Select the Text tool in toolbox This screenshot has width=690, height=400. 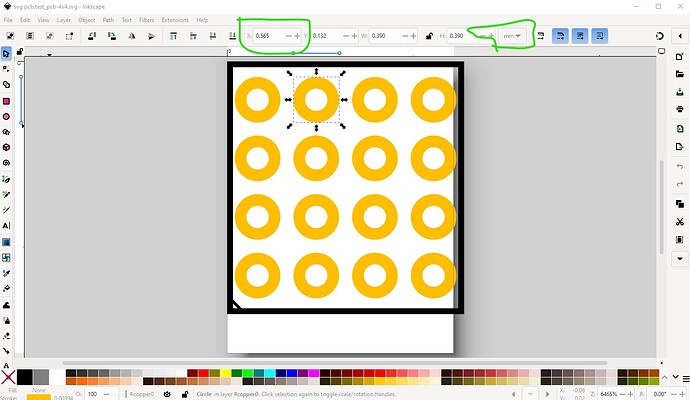coord(7,225)
